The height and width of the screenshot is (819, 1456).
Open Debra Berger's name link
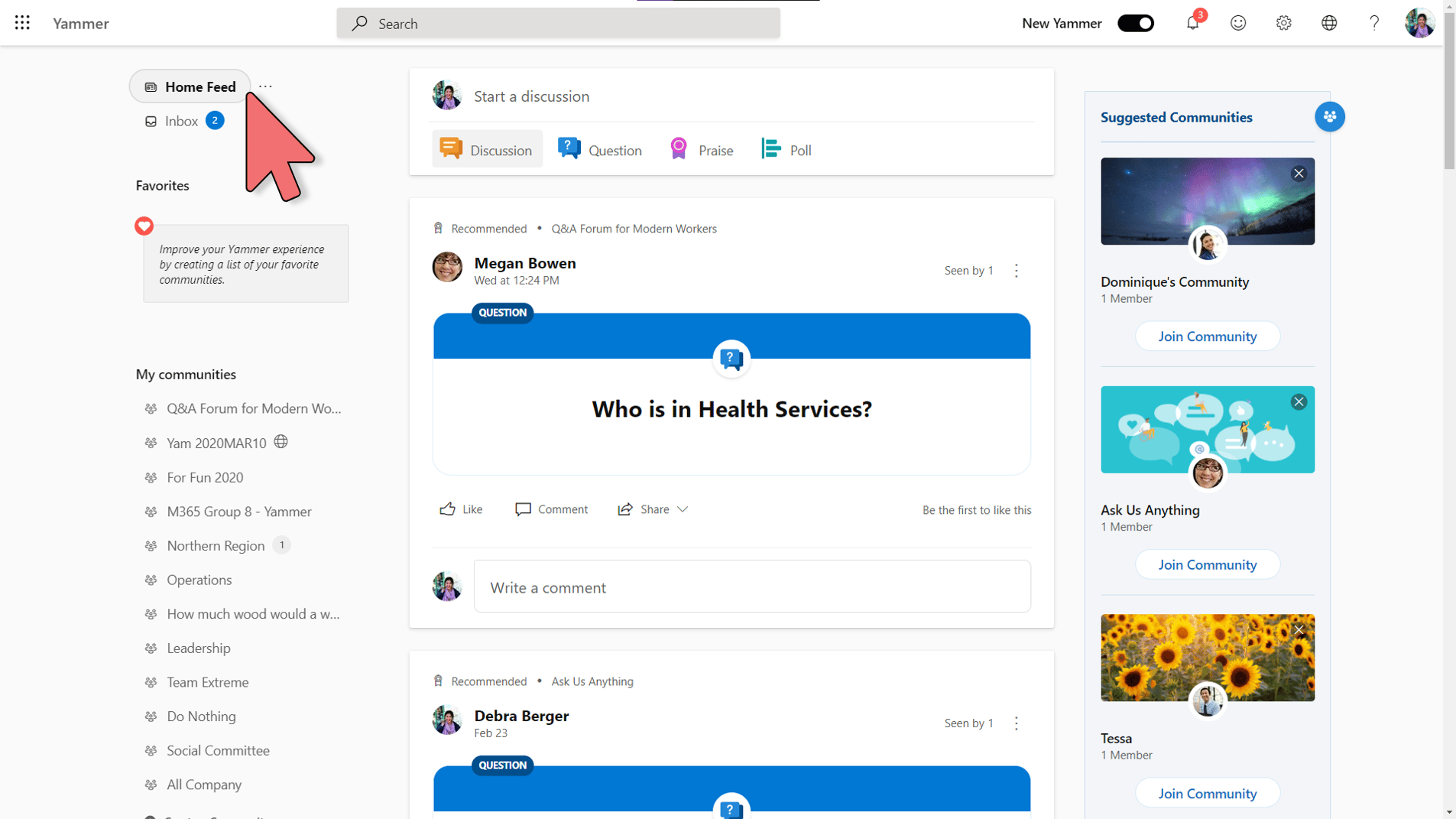point(521,716)
